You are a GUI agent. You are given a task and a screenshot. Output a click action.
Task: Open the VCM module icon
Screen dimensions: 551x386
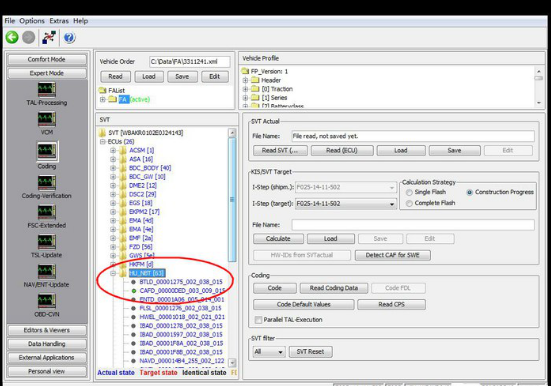point(47,119)
